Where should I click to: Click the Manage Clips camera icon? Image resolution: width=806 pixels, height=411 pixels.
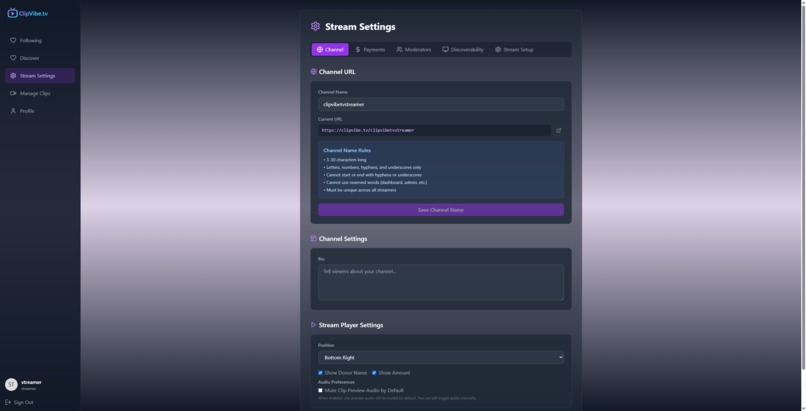(13, 93)
